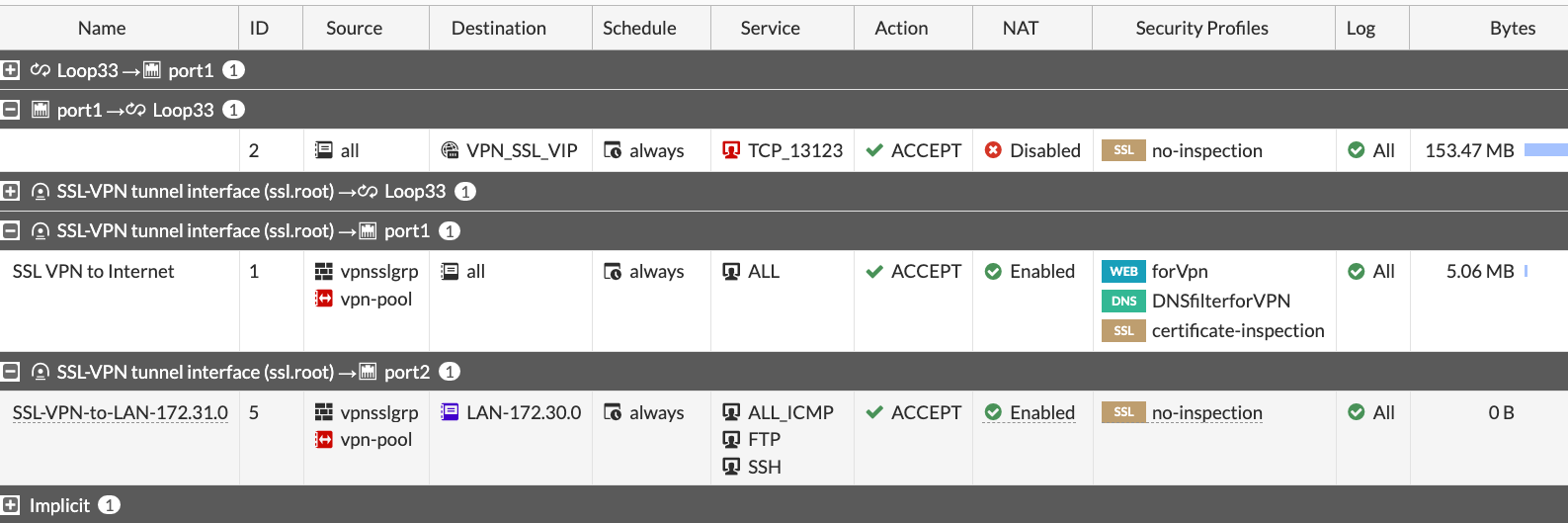Click the Destination column header

pos(498,28)
